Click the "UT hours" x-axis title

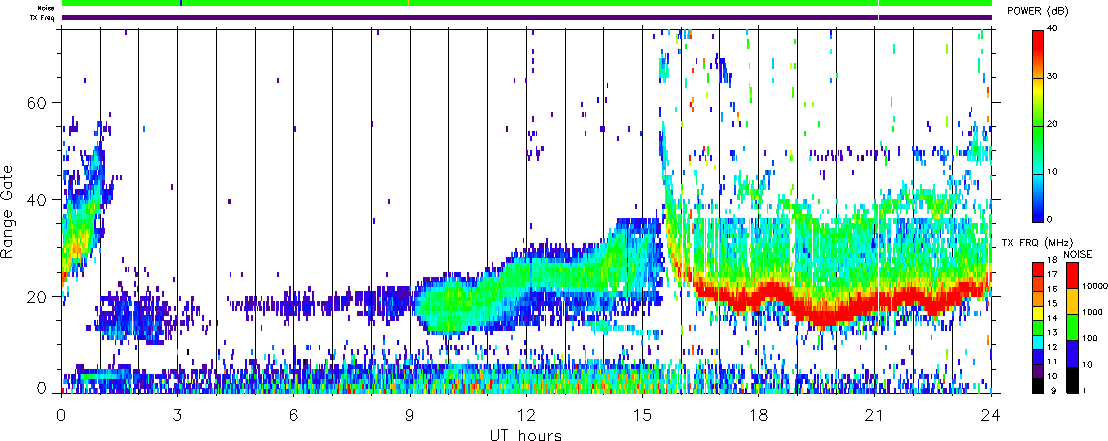526,434
